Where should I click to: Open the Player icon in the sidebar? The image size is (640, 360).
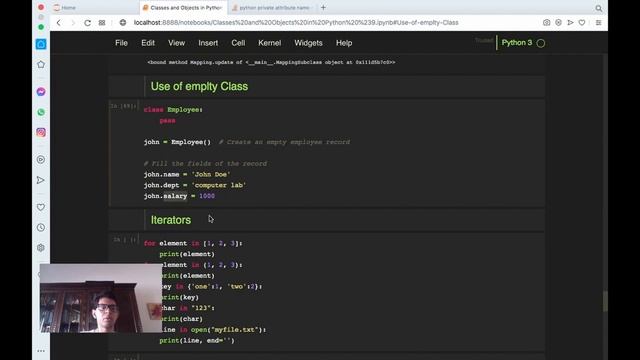tap(41, 160)
